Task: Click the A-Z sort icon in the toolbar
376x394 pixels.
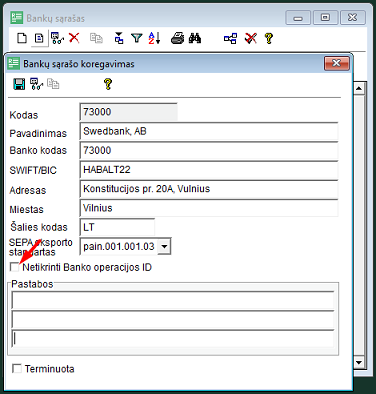Action: (x=154, y=38)
